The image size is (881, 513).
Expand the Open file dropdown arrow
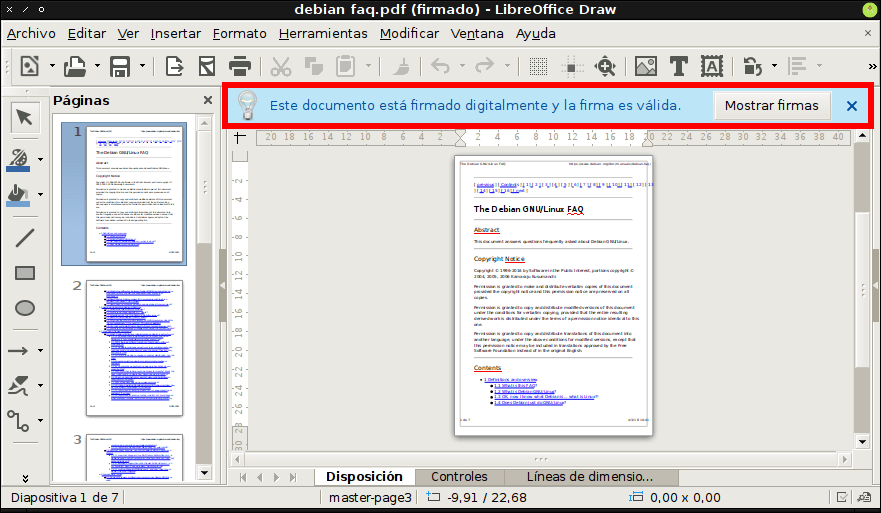click(x=97, y=66)
